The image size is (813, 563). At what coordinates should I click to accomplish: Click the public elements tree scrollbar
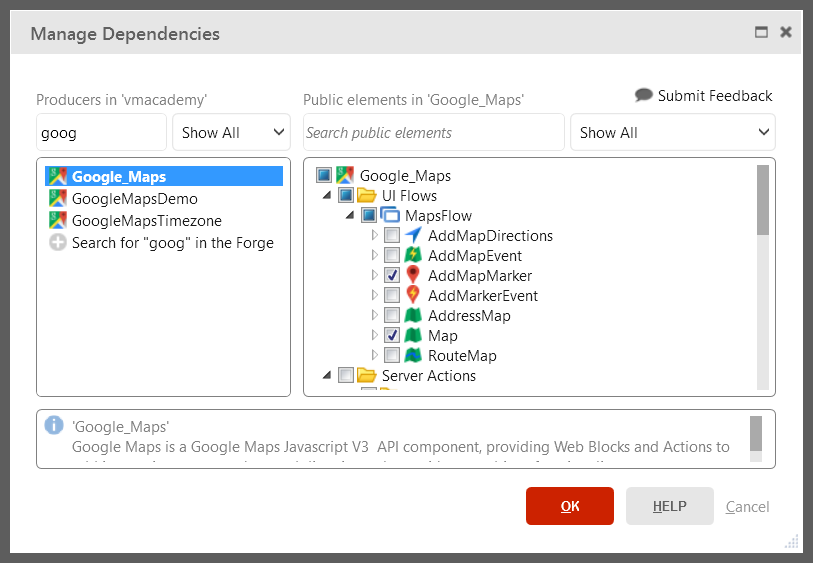[x=763, y=200]
